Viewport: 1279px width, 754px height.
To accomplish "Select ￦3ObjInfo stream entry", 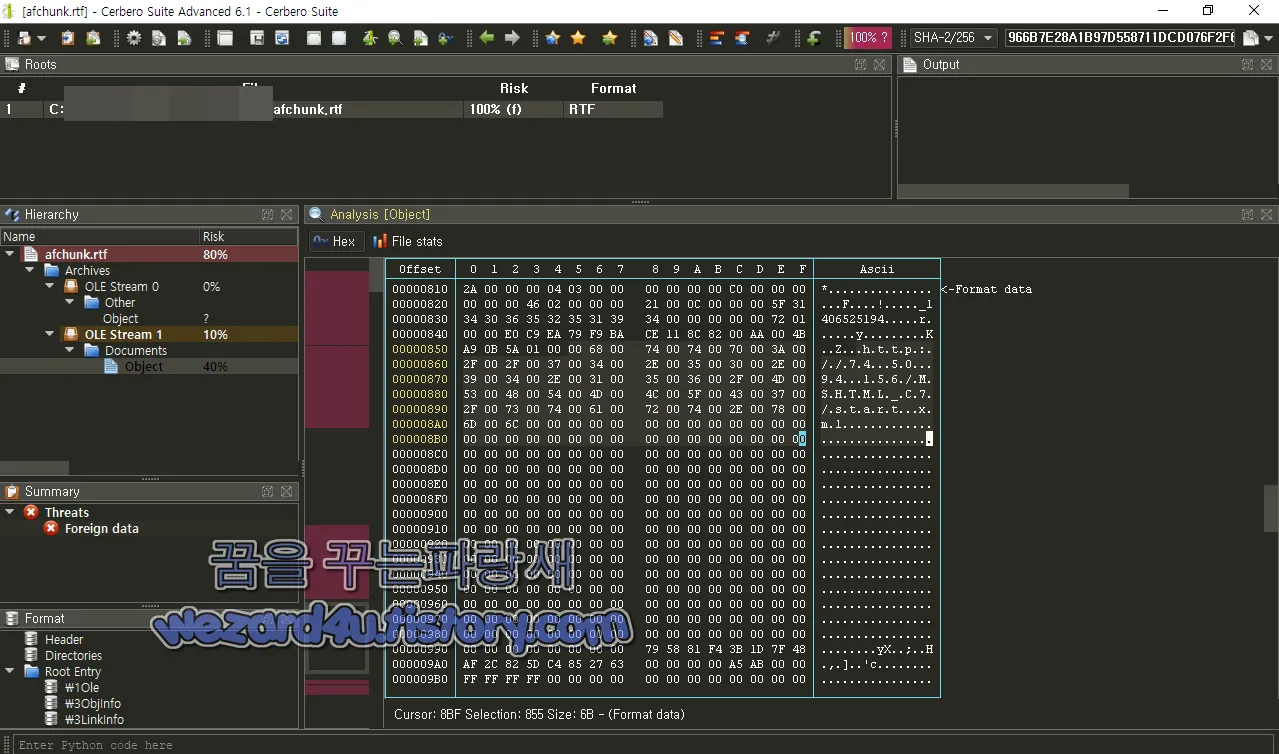I will click(x=93, y=703).
